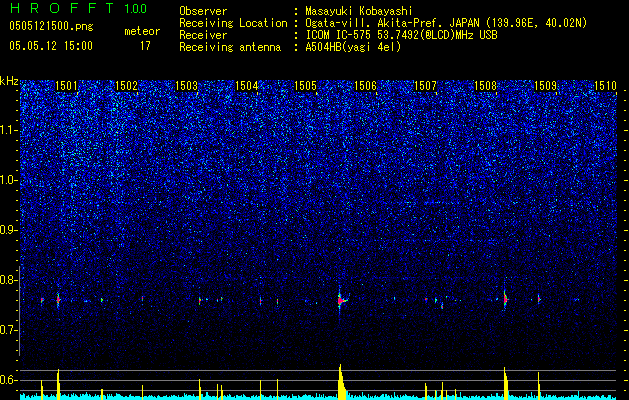The width and height of the screenshot is (629, 400).
Task: Click the 1502 time marker
Action: (126, 85)
